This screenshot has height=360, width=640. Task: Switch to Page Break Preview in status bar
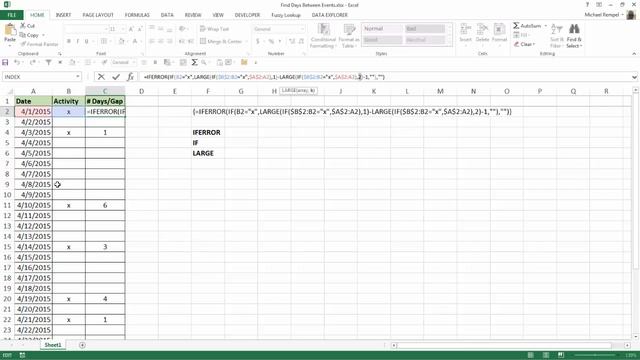(561, 355)
